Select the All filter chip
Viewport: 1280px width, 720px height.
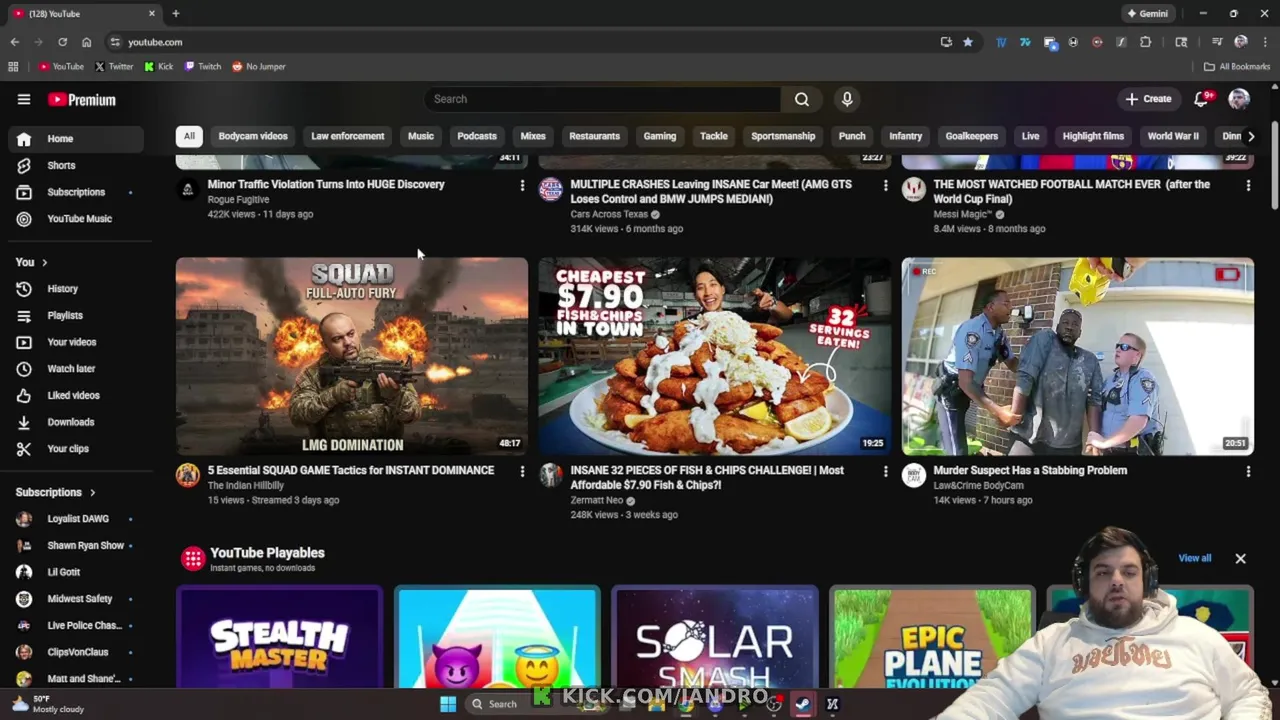[x=189, y=136]
